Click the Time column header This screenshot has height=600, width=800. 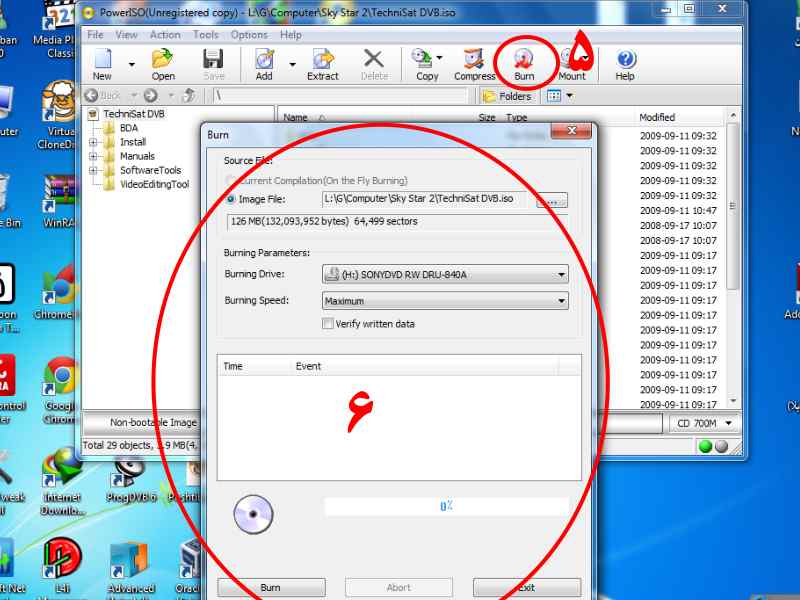pyautogui.click(x=255, y=366)
